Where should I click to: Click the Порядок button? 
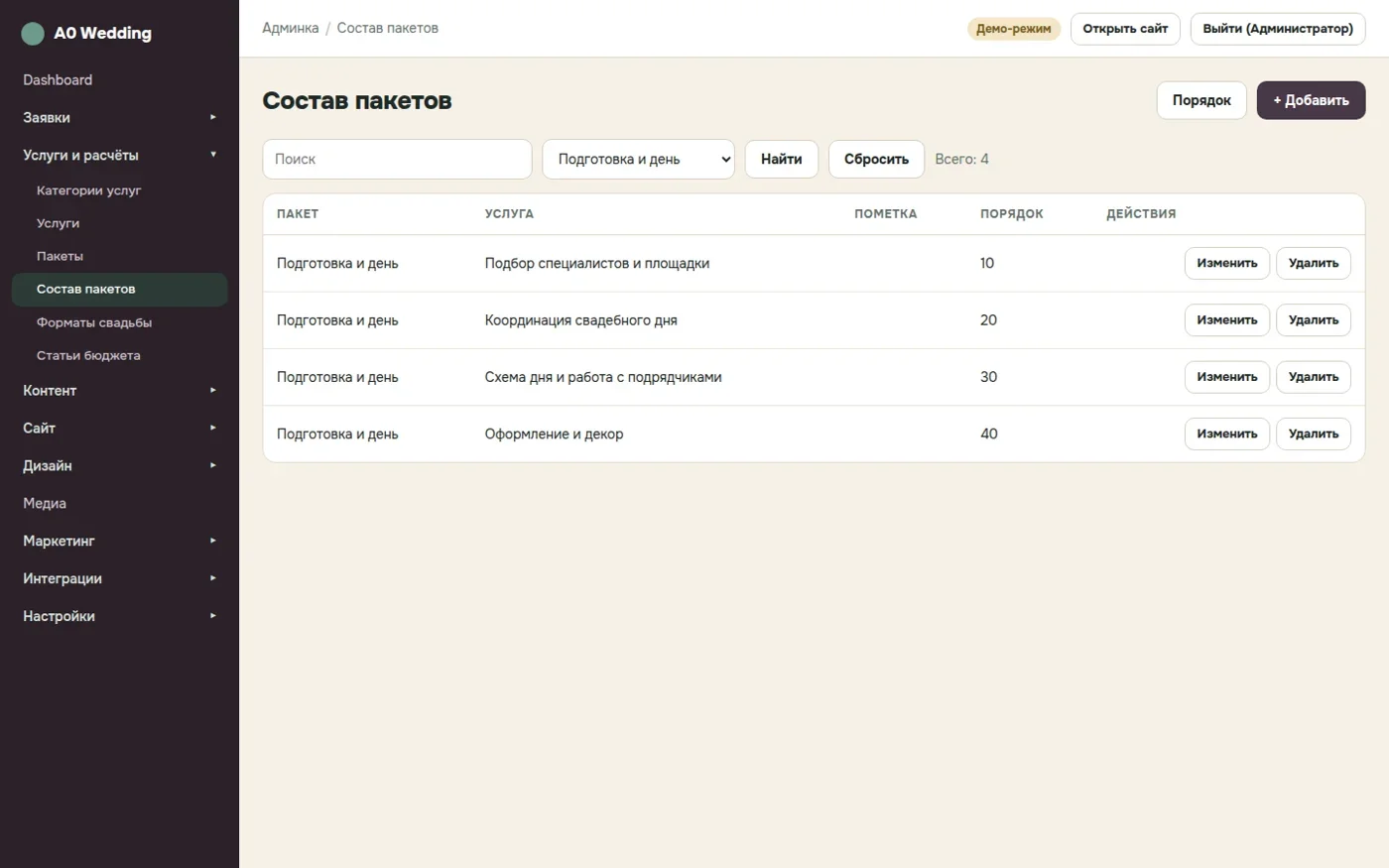click(x=1201, y=100)
